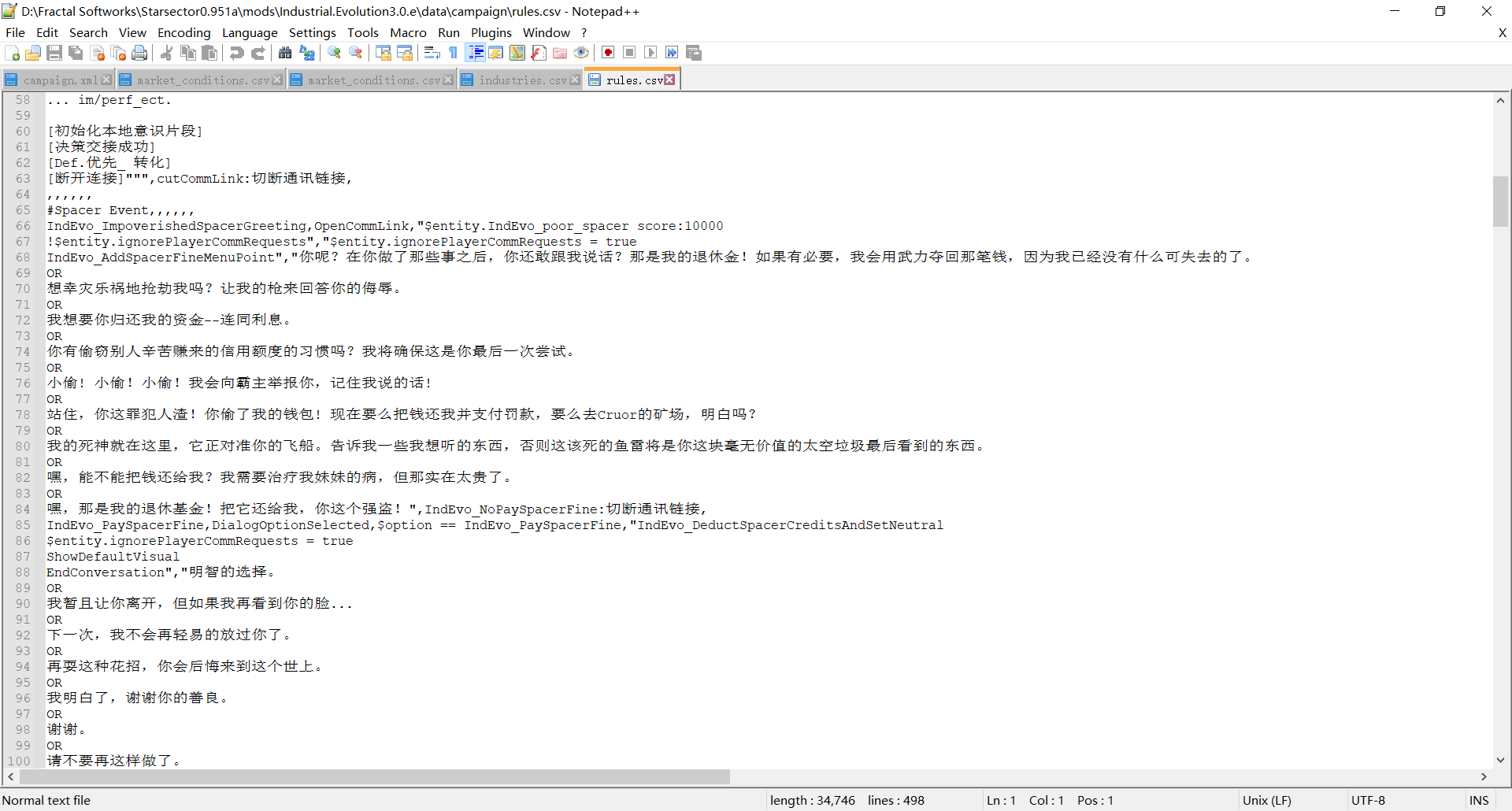
Task: Close document with menu bar X
Action: (x=1503, y=32)
